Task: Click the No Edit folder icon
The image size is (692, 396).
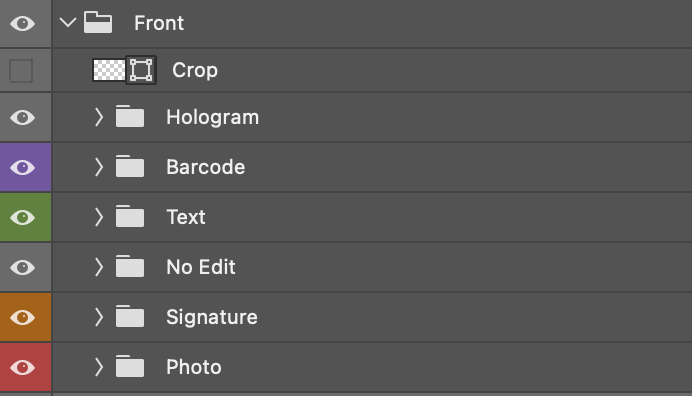Action: click(x=130, y=266)
